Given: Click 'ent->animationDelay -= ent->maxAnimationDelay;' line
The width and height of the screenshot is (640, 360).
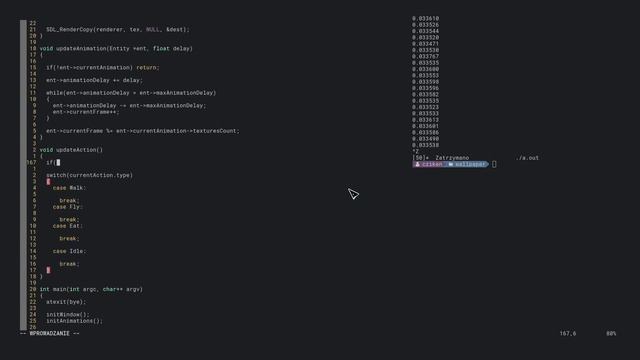Looking at the screenshot, I should 129,105.
